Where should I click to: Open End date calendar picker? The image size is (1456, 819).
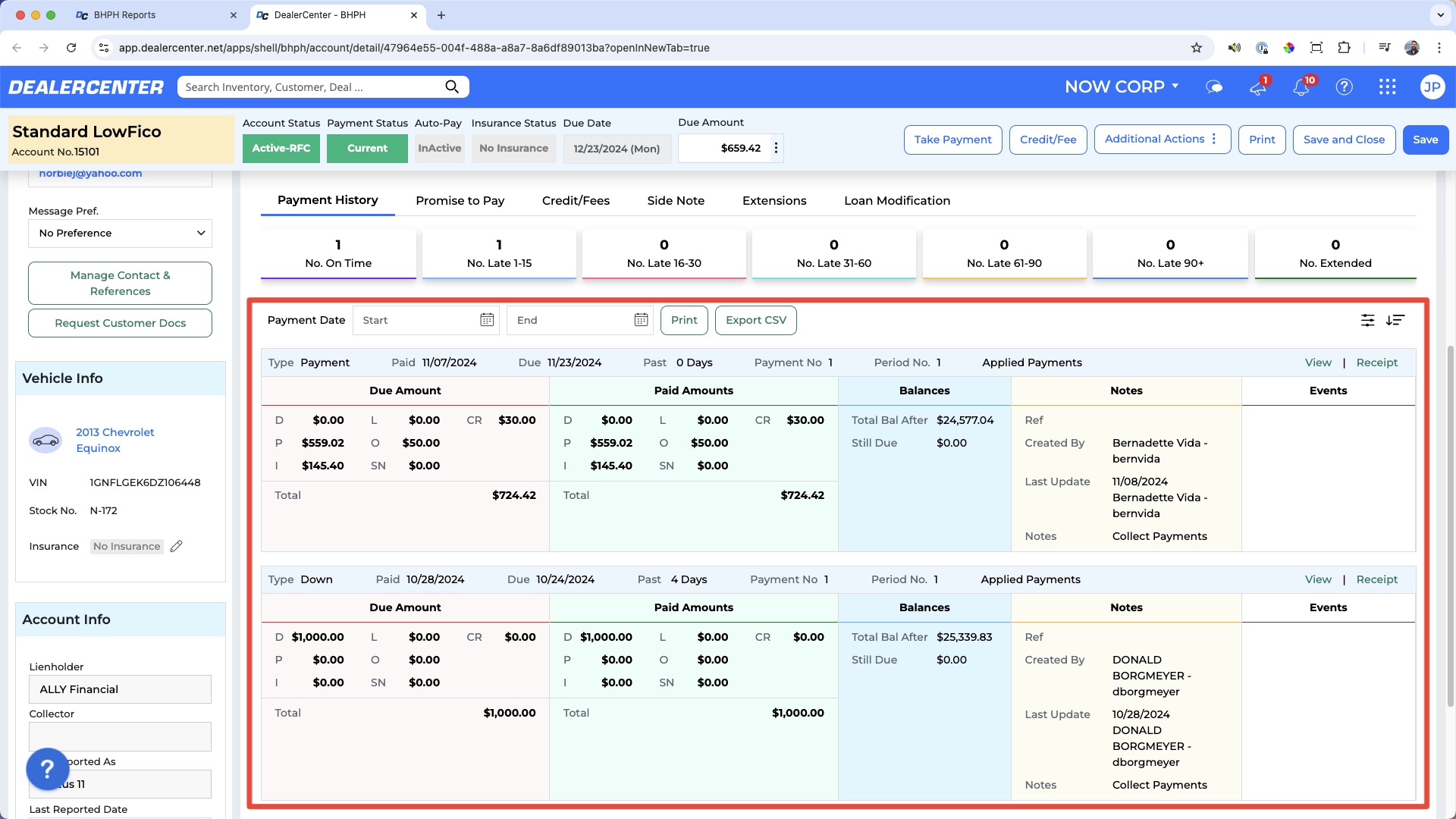[x=641, y=320]
